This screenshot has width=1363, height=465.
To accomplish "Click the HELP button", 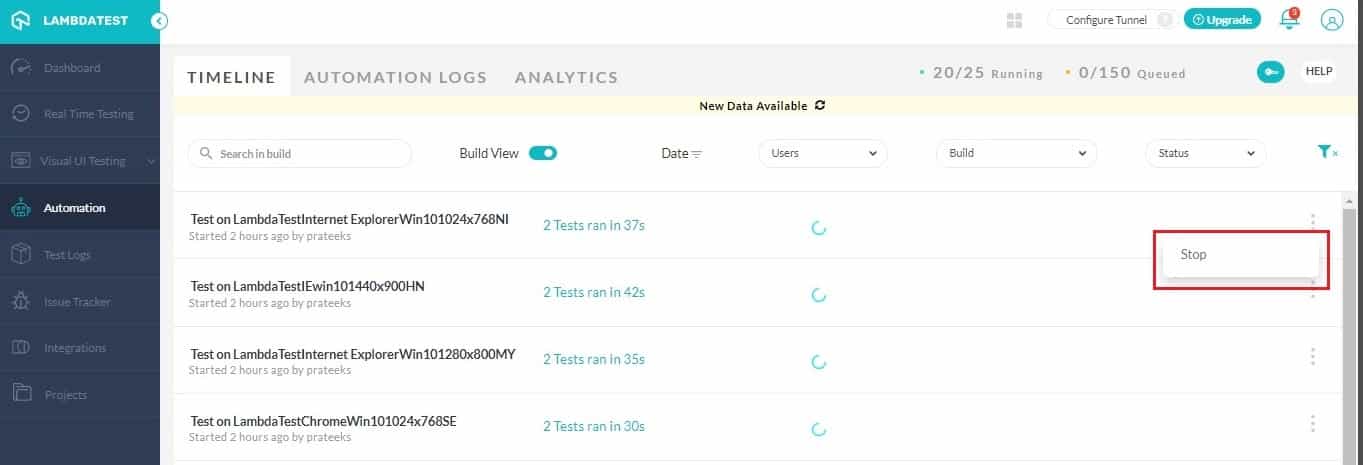I will [x=1319, y=72].
